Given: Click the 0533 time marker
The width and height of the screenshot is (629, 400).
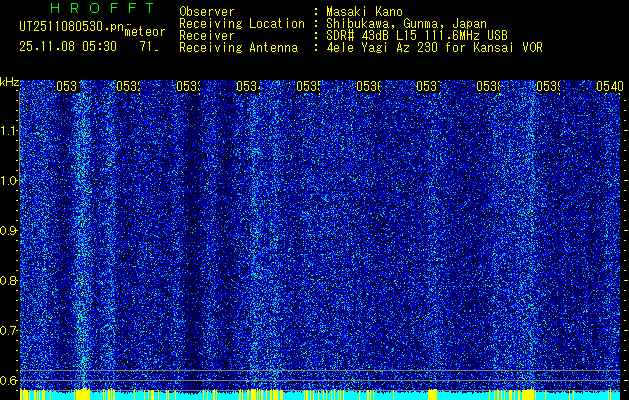Looking at the screenshot, I should [189, 86].
